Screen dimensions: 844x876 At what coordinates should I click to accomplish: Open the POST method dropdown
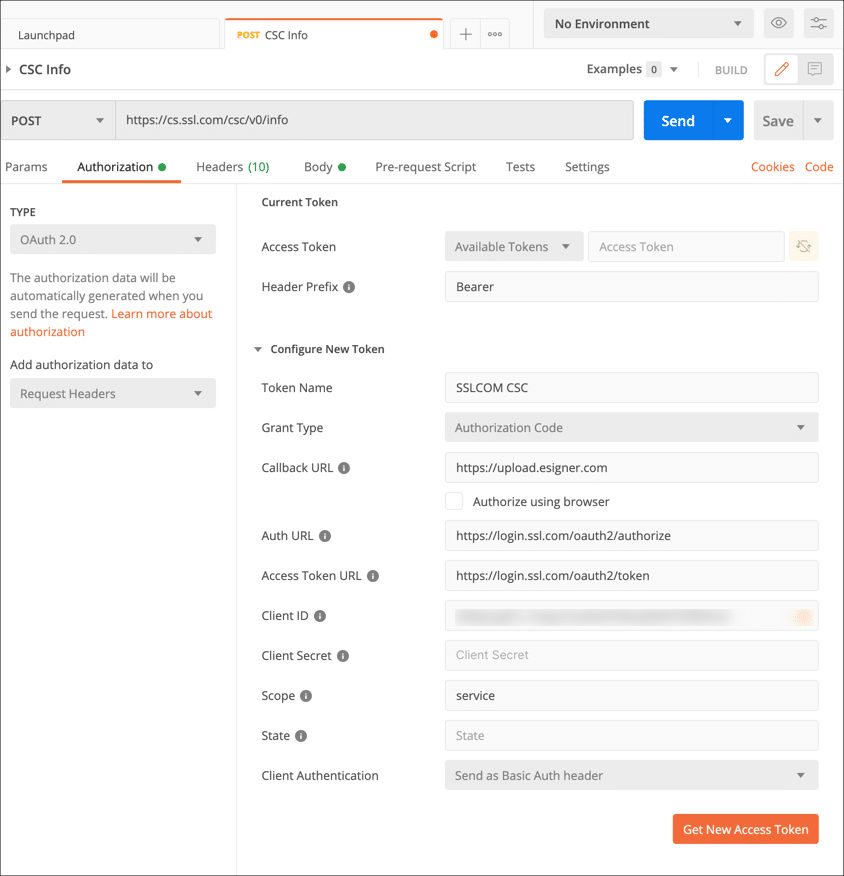pos(58,120)
